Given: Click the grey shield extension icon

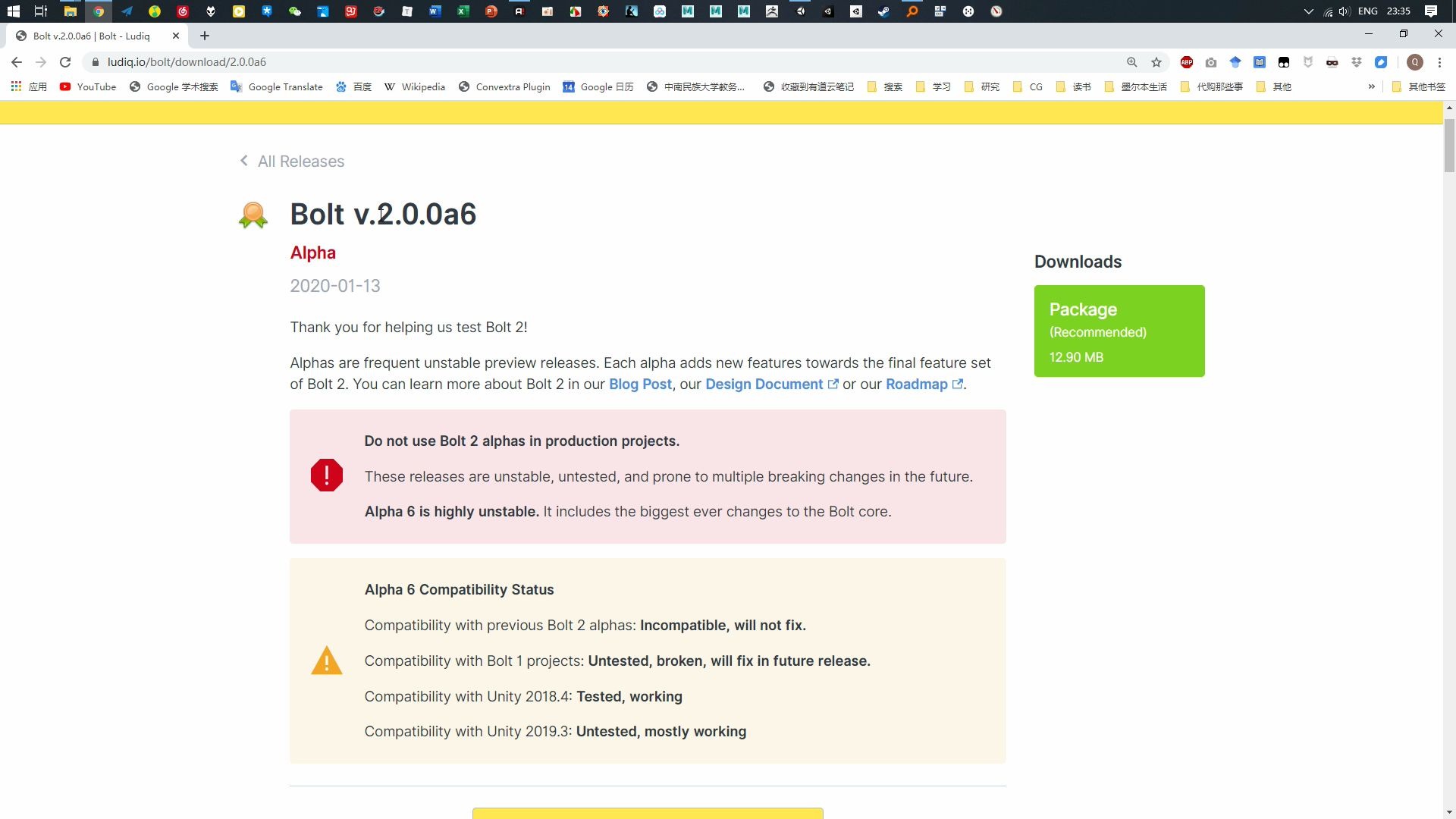Looking at the screenshot, I should 1308,62.
